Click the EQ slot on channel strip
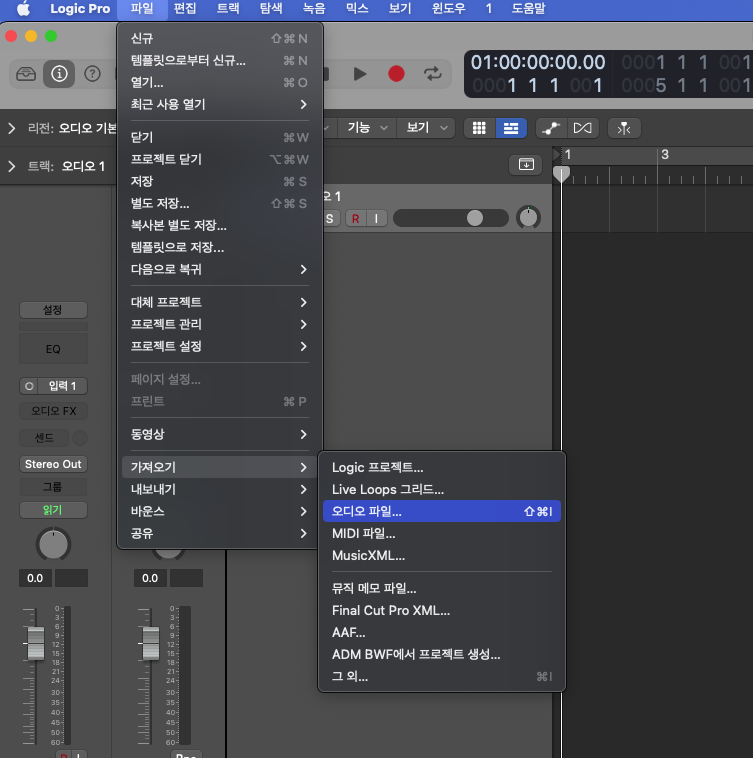Screen dimensions: 753x758 [53, 349]
